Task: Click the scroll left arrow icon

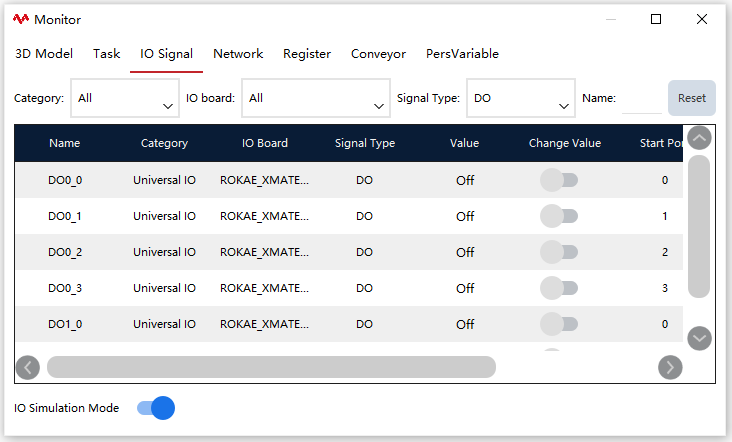Action: pyautogui.click(x=28, y=368)
